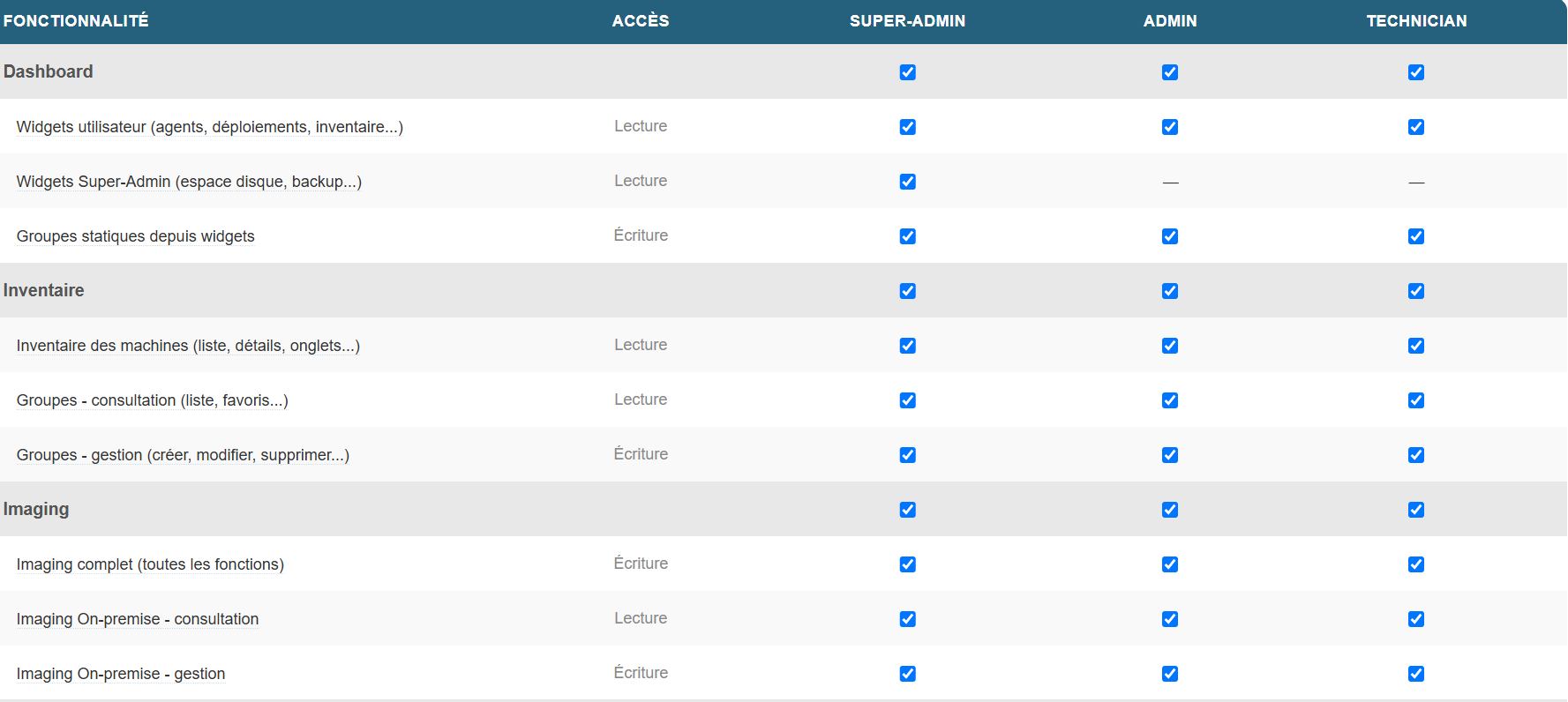Click Imaging On-premise - gestion label
Image resolution: width=1568 pixels, height=702 pixels.
click(121, 674)
